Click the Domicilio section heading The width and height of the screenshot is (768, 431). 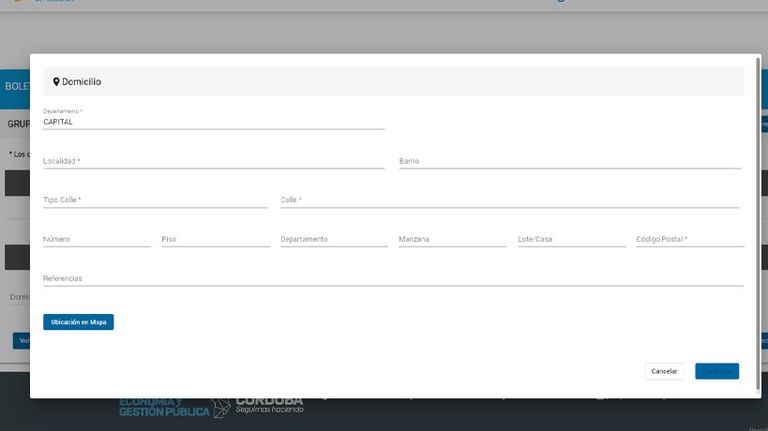click(x=81, y=82)
